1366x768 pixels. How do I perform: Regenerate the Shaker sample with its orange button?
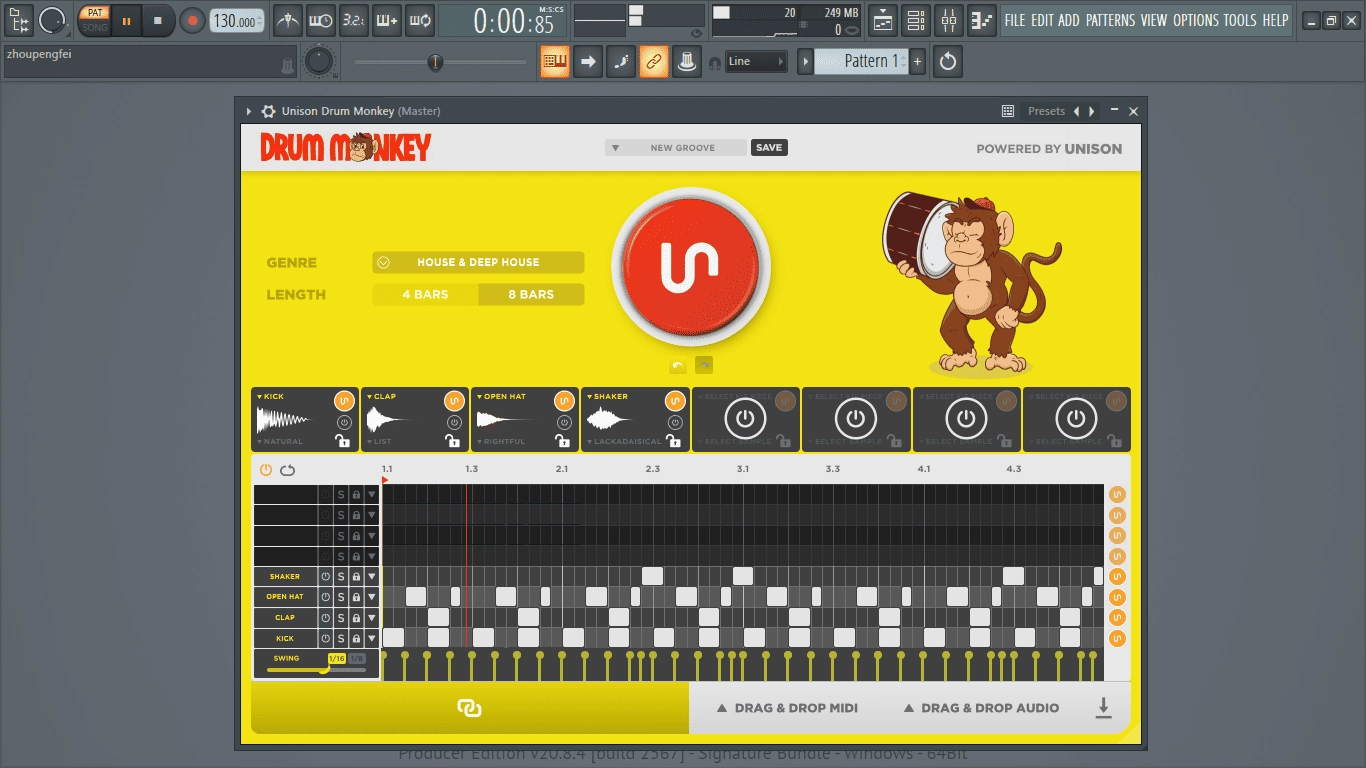pyautogui.click(x=674, y=401)
